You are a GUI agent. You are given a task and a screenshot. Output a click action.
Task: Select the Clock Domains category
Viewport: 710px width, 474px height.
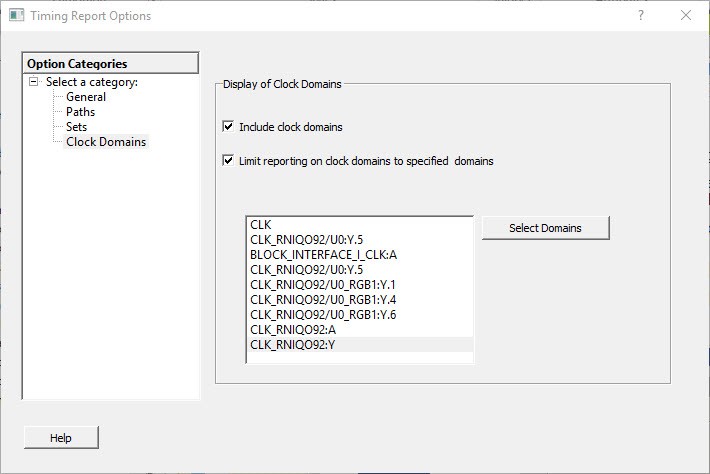coord(106,142)
